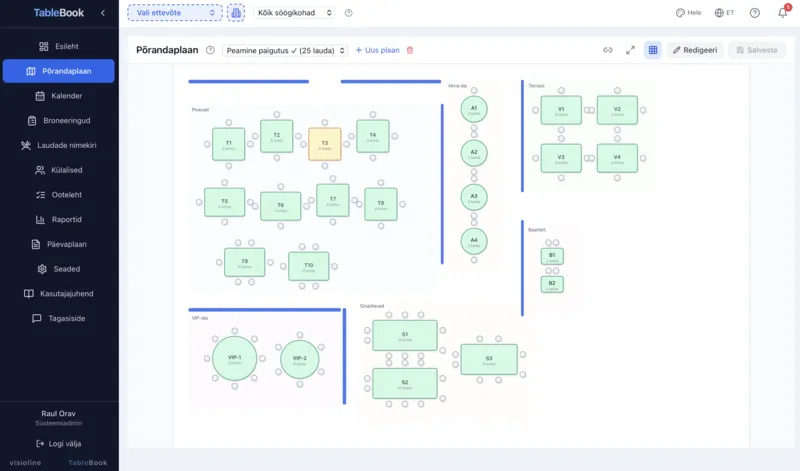Viewport: 800px width, 471px height.
Task: Toggle the Hele light theme switch
Action: 688,13
